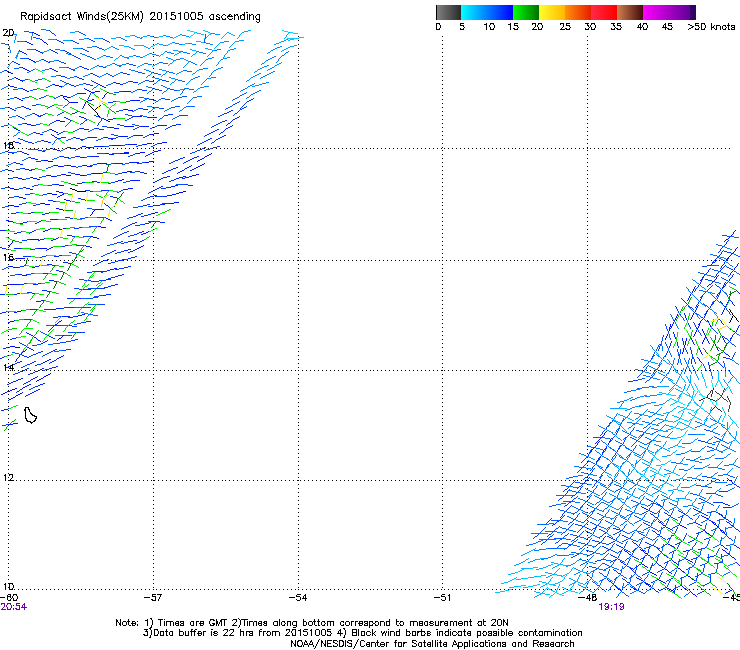Click the 'Data buffer is 22 hrs' note line
740x650 pixels.
click(x=362, y=633)
